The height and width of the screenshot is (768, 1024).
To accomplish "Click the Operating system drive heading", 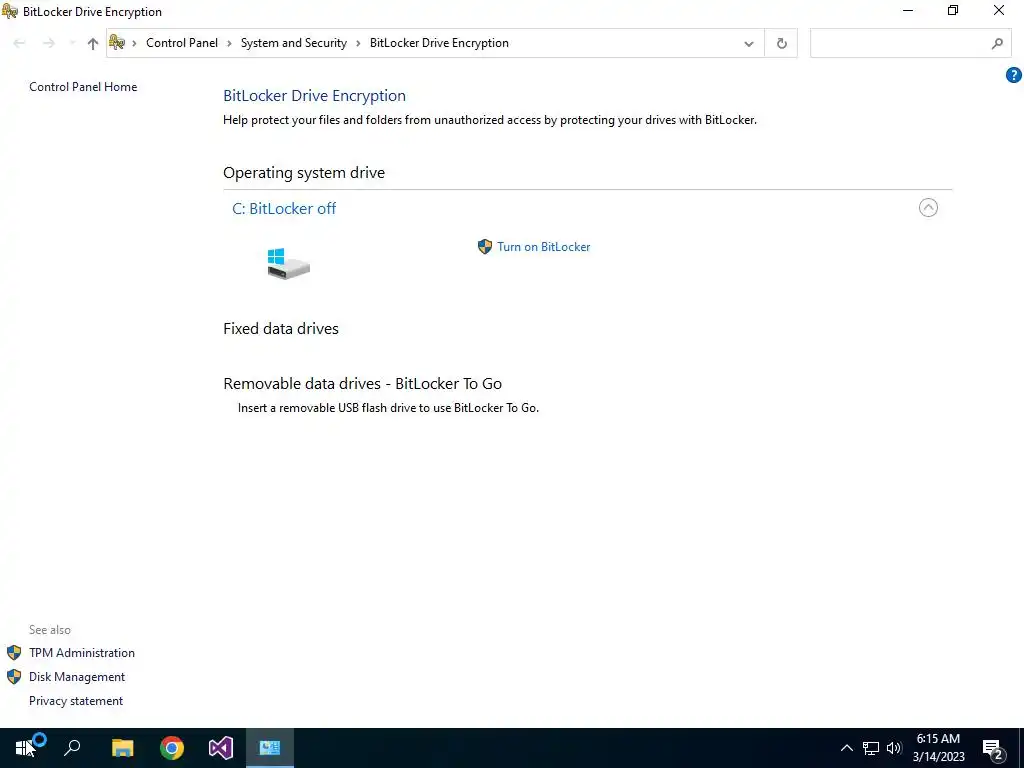I will click(304, 172).
